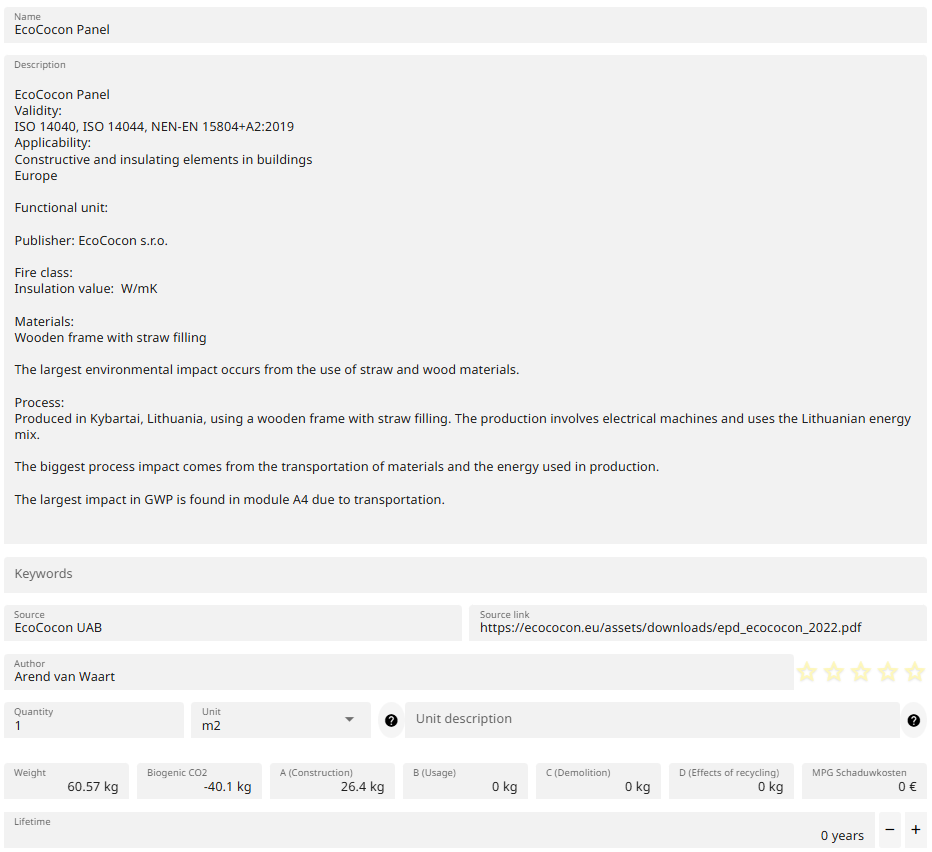Click the first rating star
The image size is (932, 852).
coord(807,673)
